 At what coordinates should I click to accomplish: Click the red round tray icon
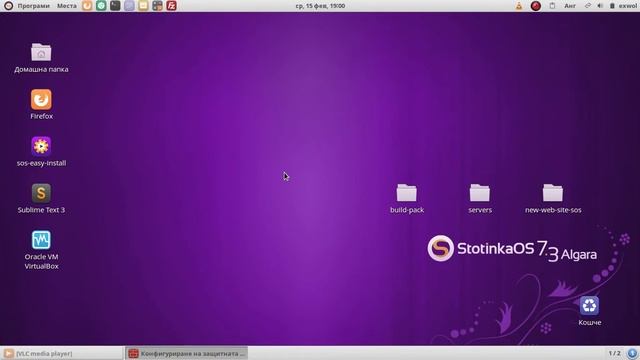click(536, 6)
